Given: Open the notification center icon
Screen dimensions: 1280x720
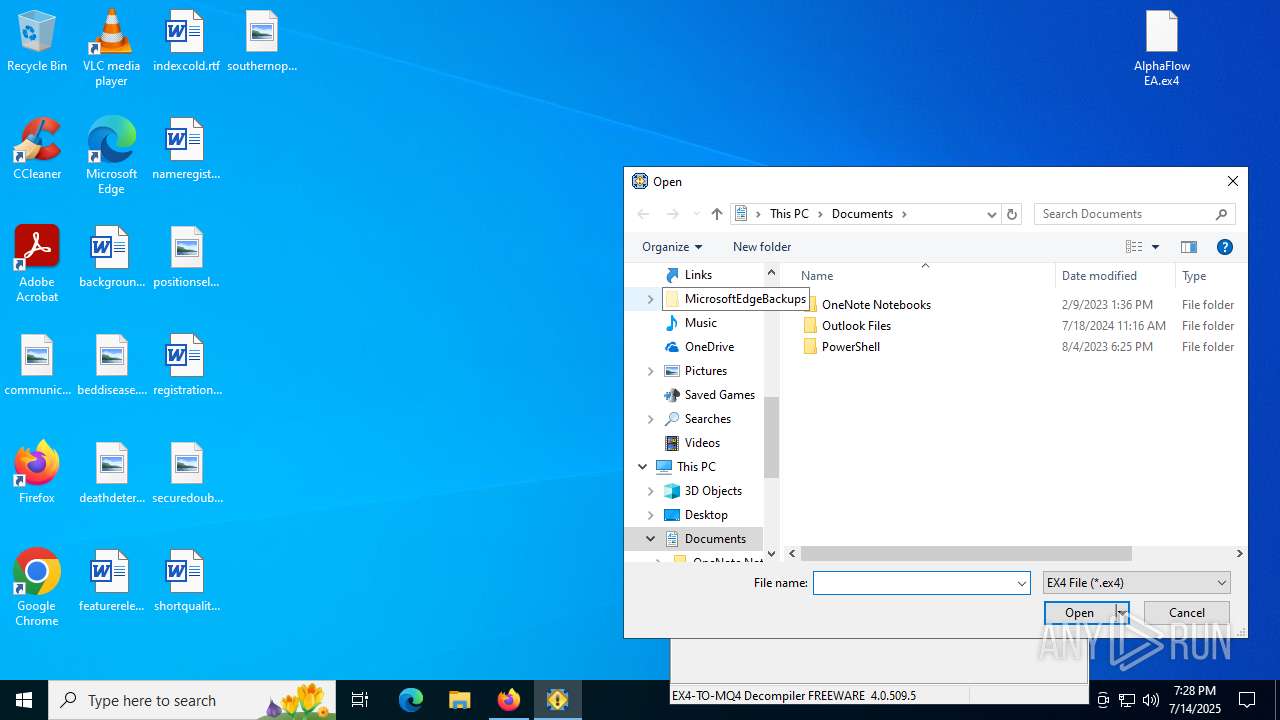Looking at the screenshot, I should (x=1247, y=700).
